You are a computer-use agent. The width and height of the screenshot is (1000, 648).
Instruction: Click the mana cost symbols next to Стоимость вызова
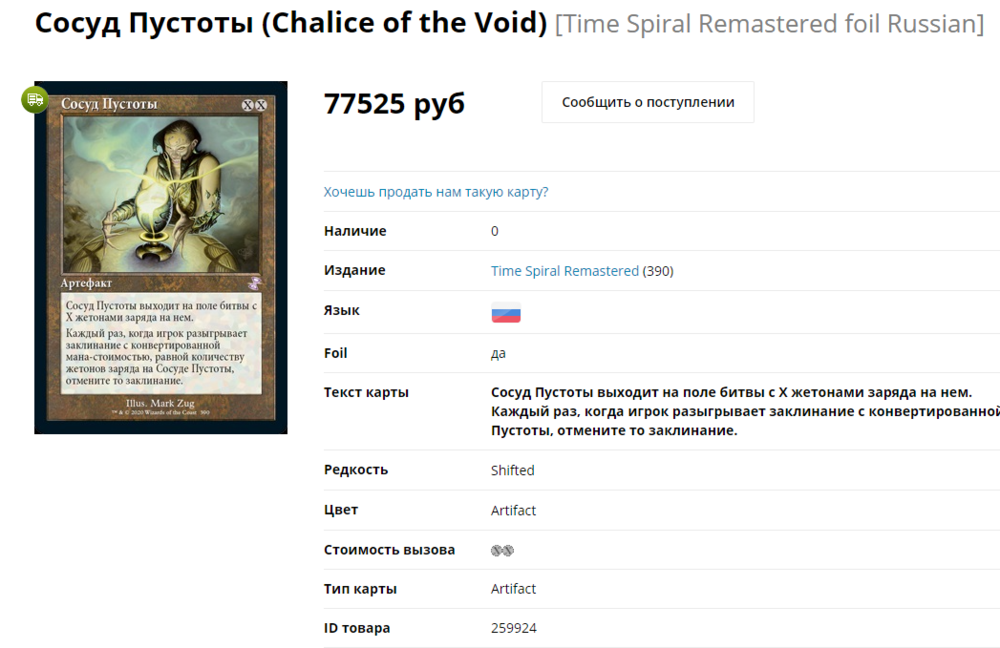(x=502, y=550)
